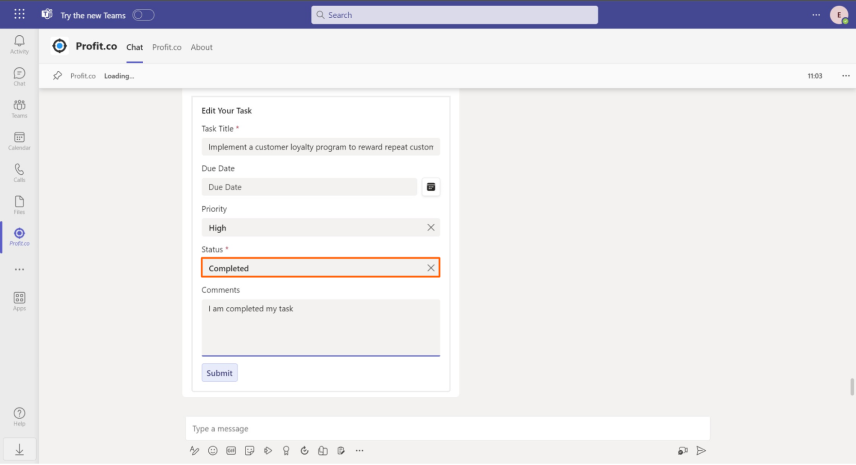856x465 pixels.
Task: Click the chat scrollbar thumb
Action: pos(852,387)
